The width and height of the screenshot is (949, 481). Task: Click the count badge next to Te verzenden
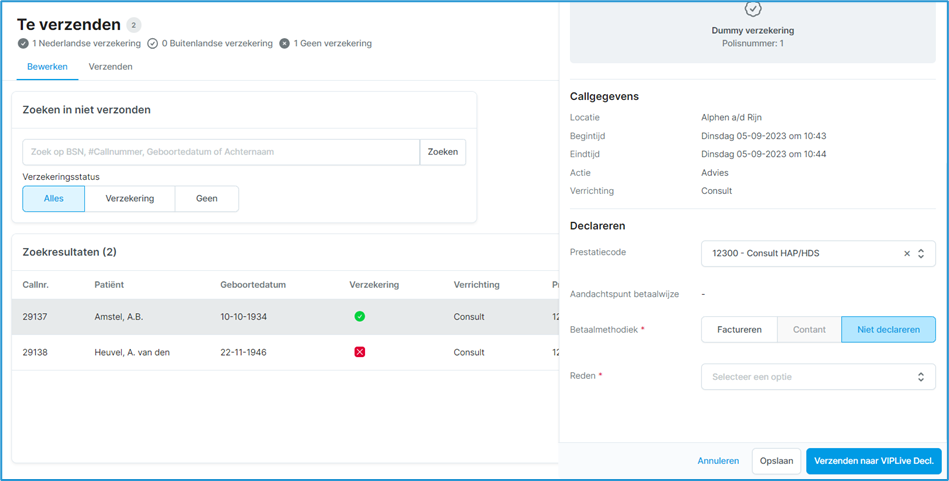point(134,25)
